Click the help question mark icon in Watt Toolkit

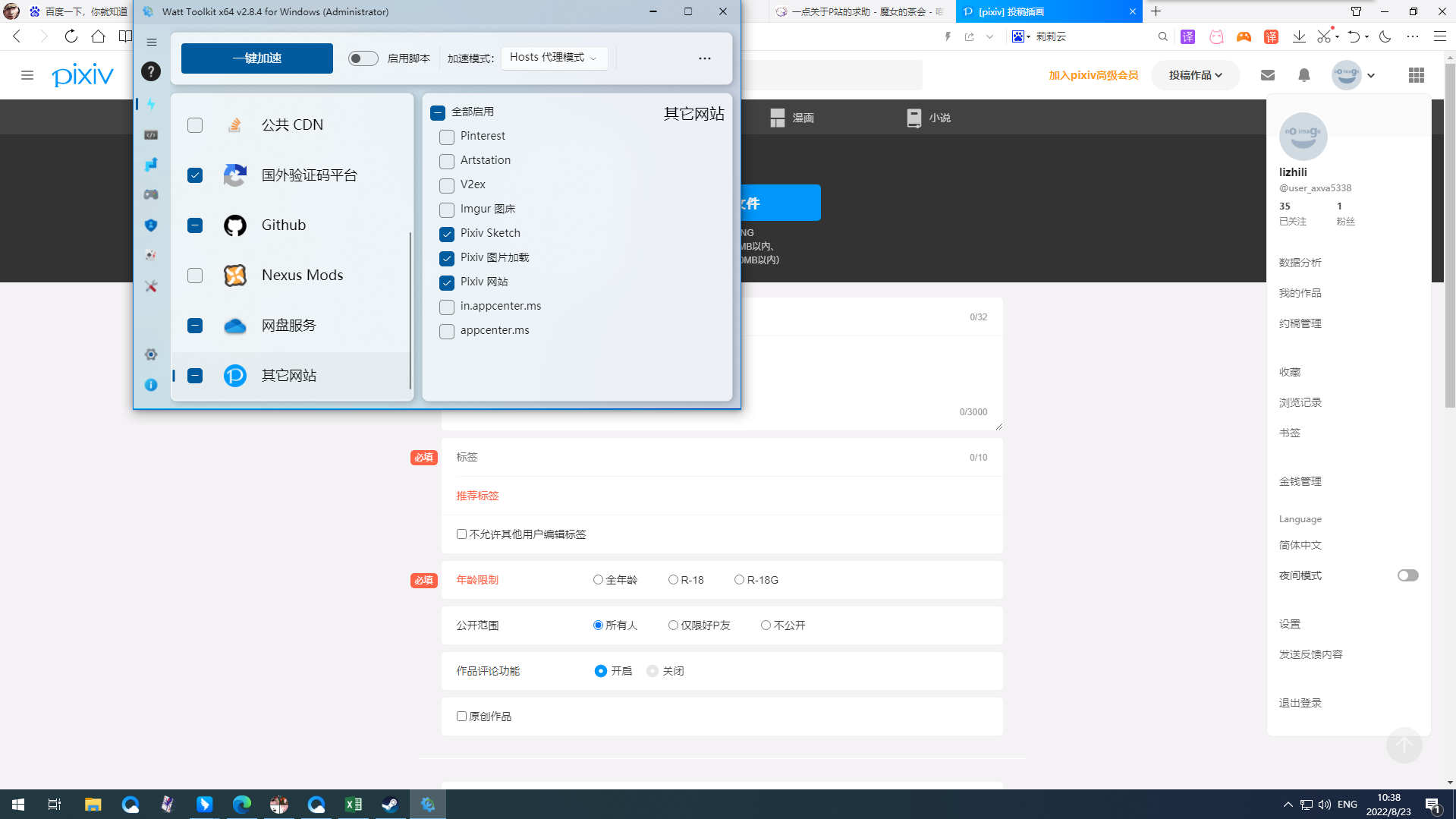click(151, 71)
